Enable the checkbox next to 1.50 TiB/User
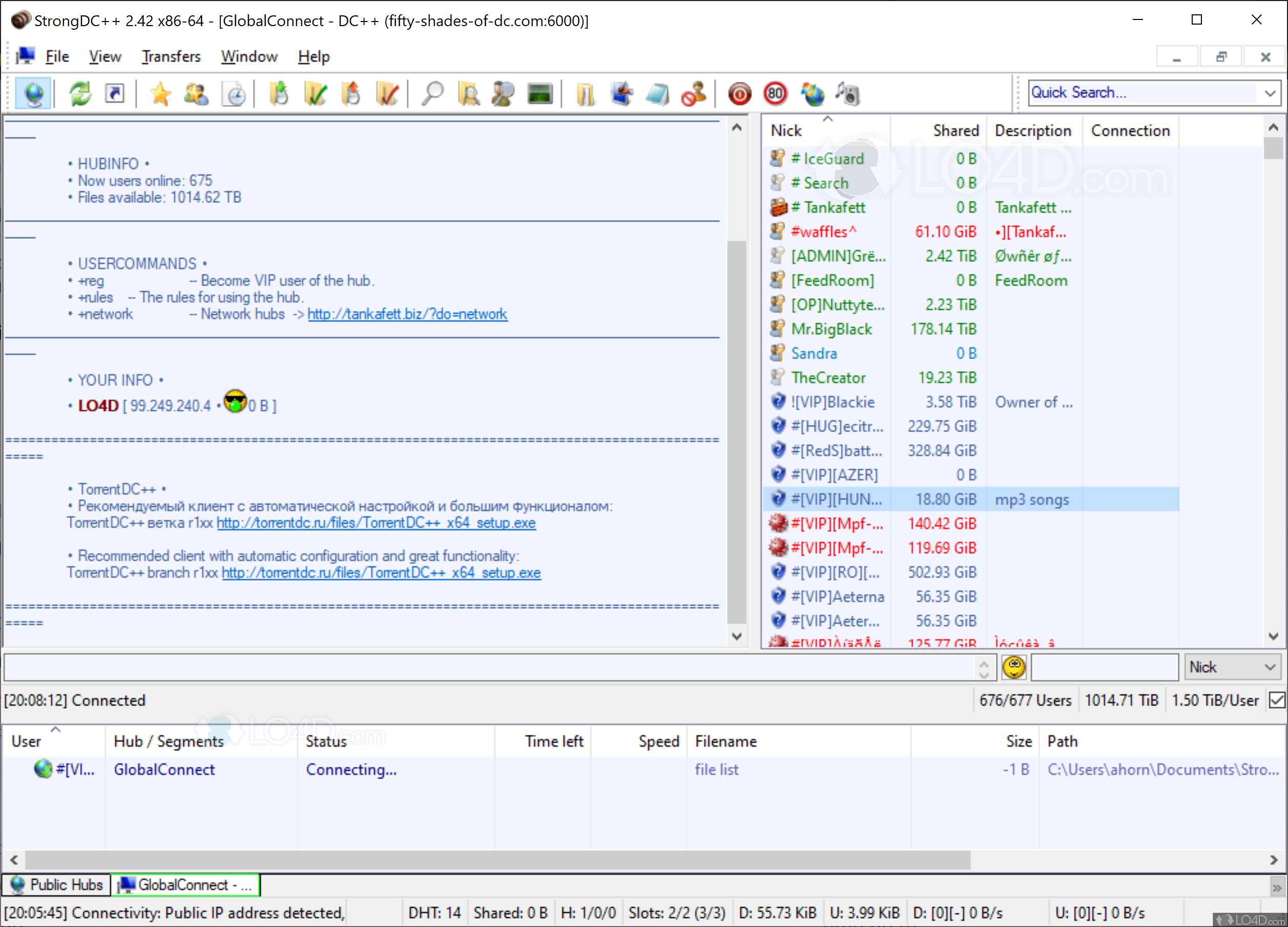Viewport: 1288px width, 927px height. point(1277,700)
